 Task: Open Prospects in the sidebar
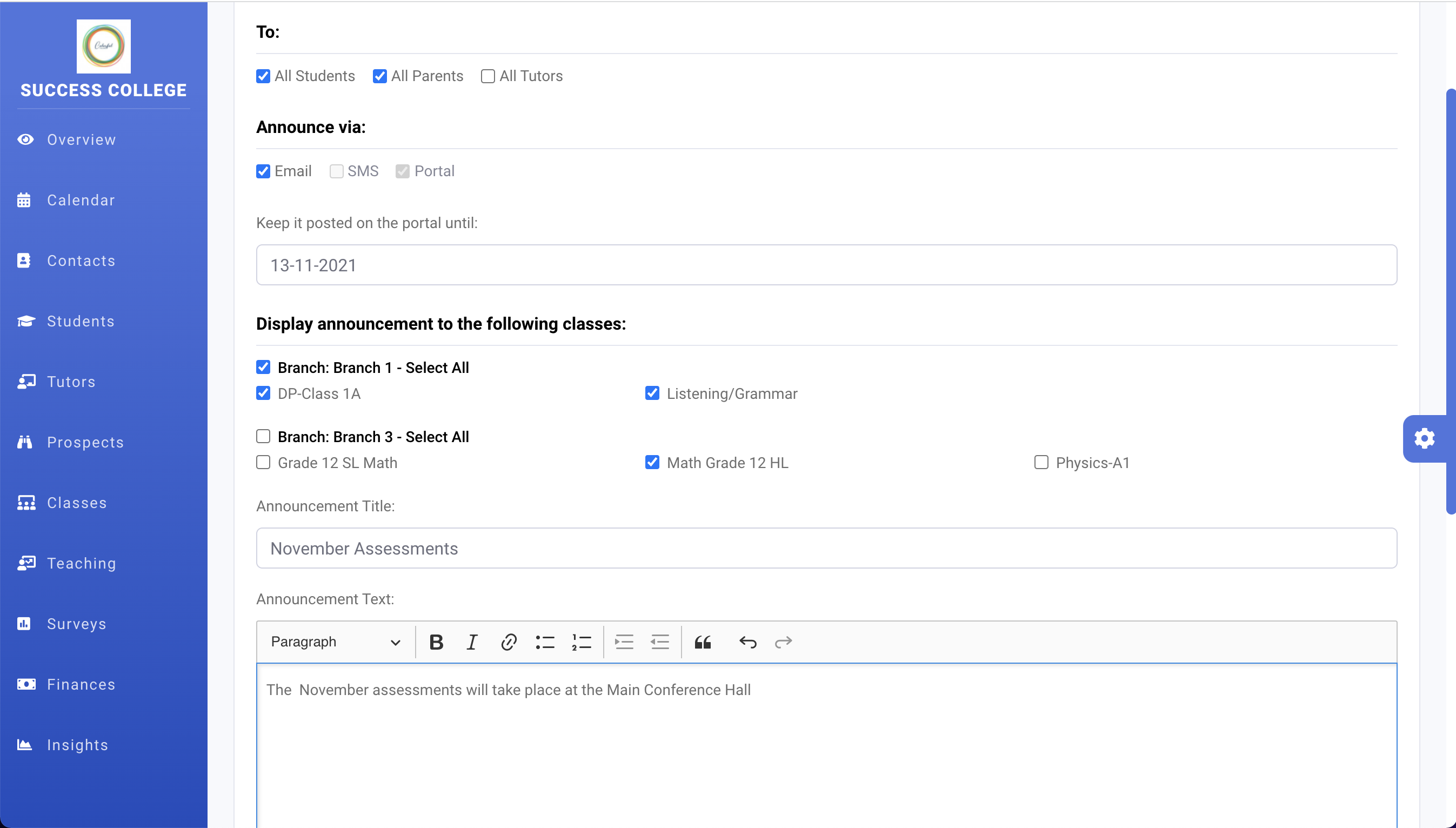85,443
